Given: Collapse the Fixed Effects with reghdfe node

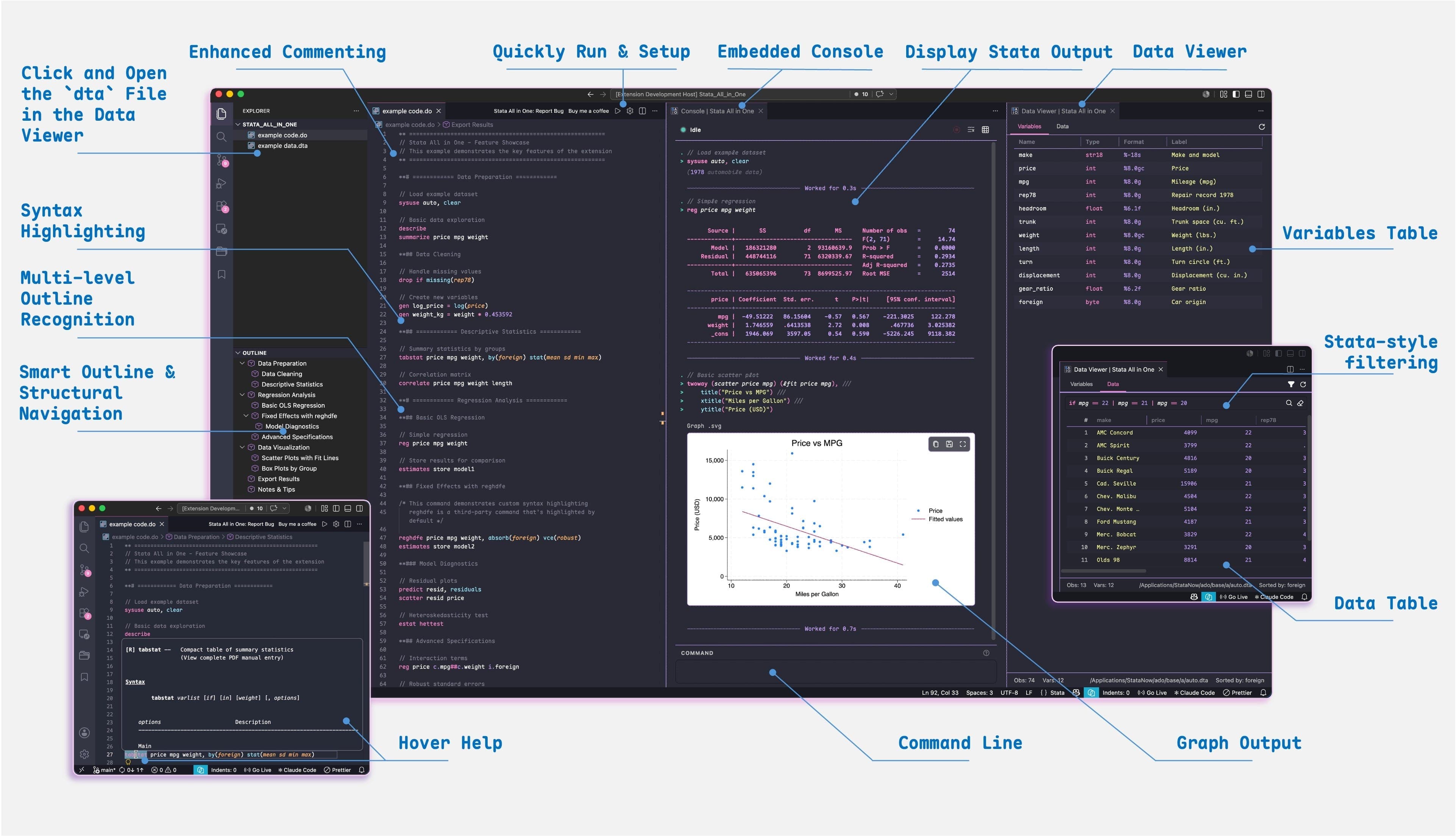Looking at the screenshot, I should [x=246, y=416].
